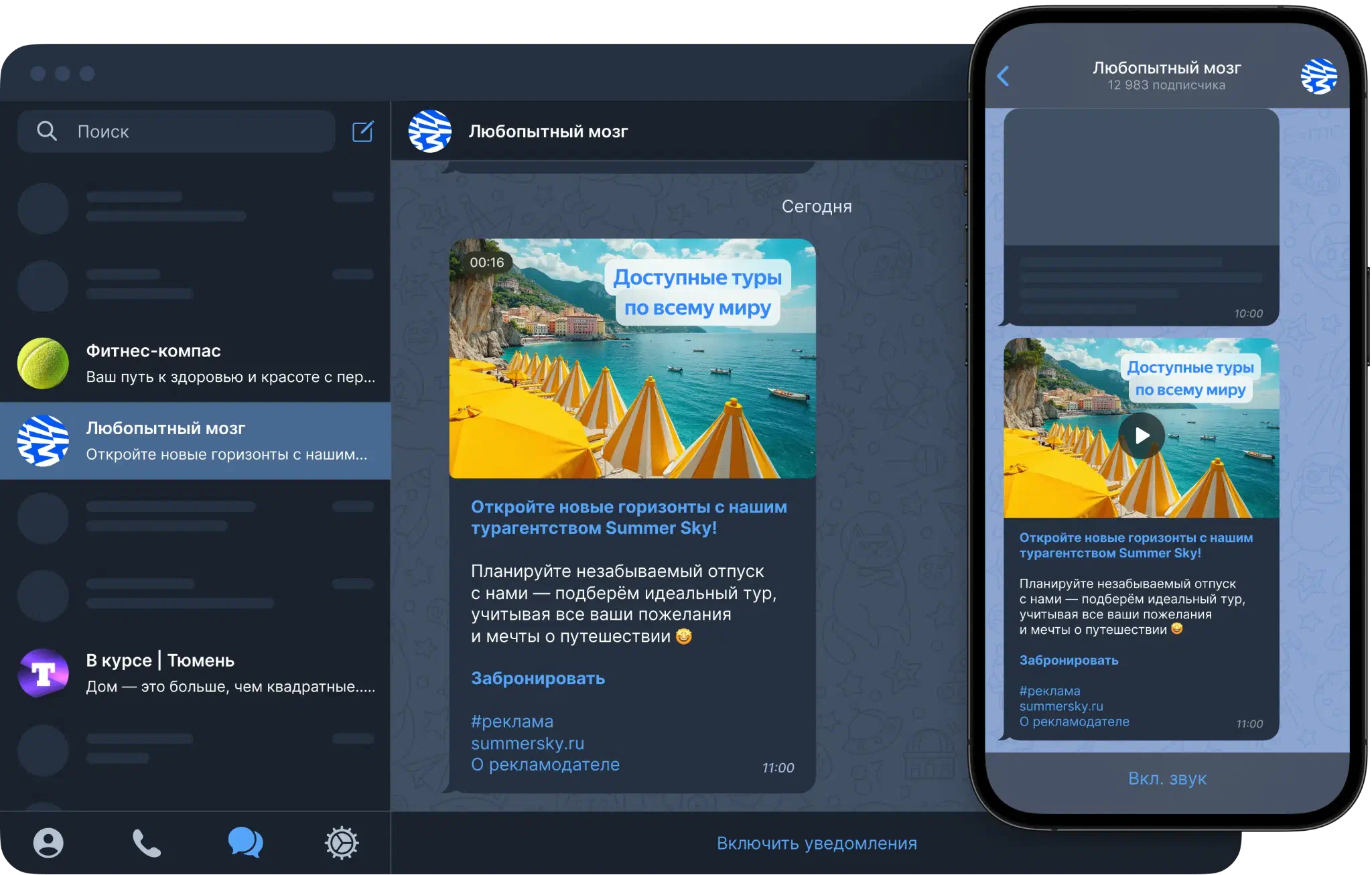Click the Любопытный мозг avatar in chat list
1372x875 pixels.
coord(43,441)
